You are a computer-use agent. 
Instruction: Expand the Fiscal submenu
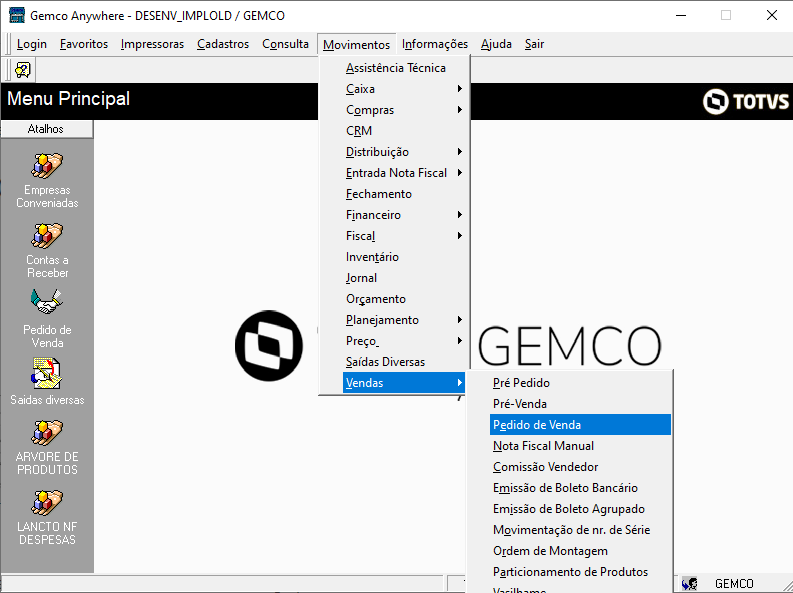(395, 236)
